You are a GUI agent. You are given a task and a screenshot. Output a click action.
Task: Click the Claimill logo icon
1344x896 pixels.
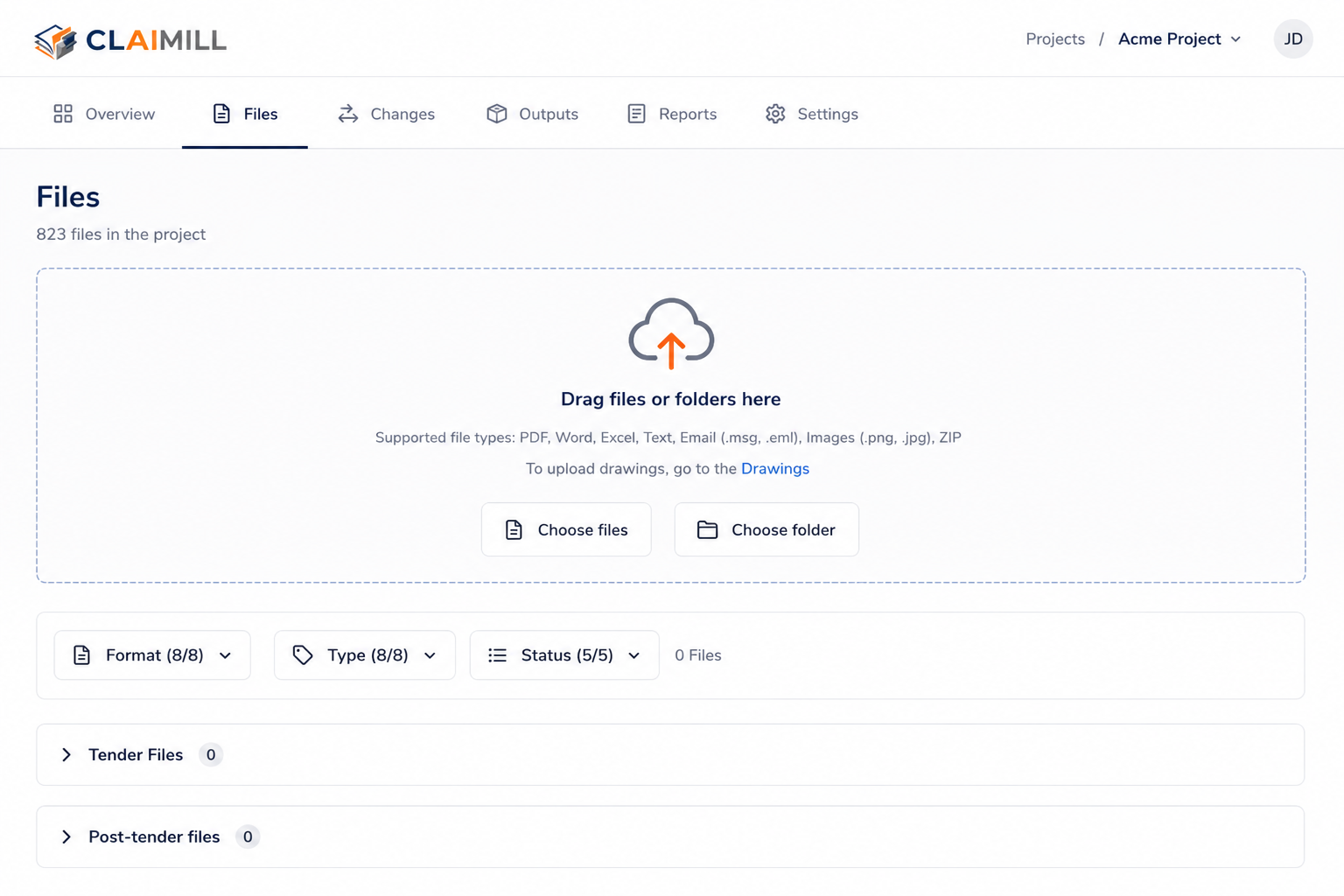coord(56,40)
